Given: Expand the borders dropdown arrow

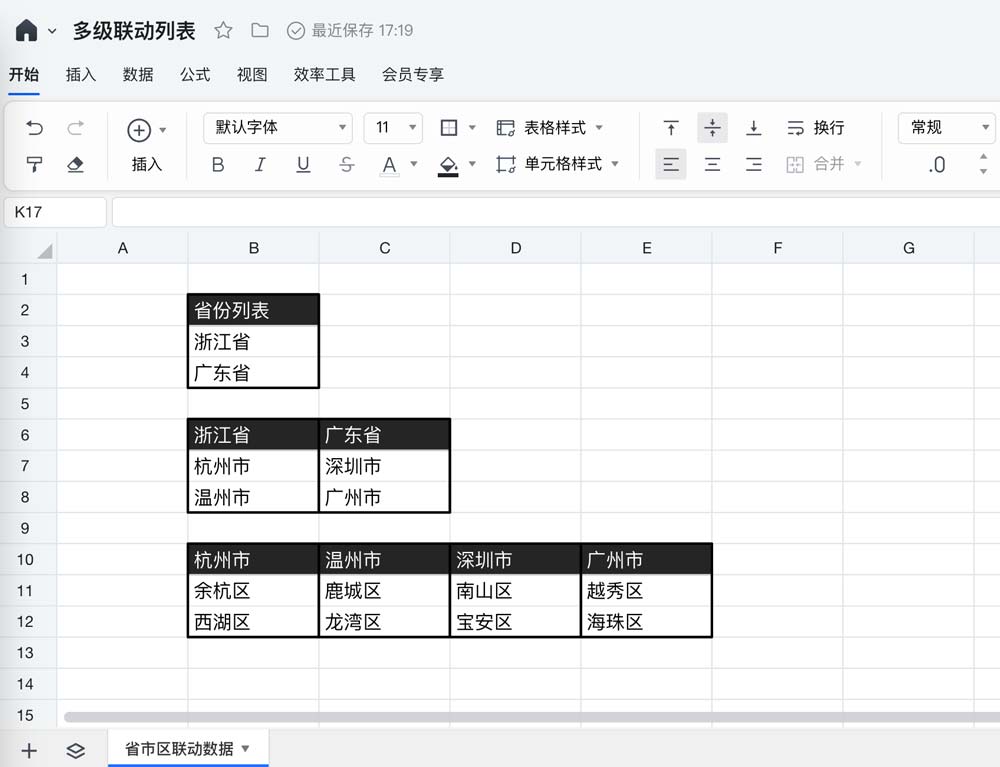Looking at the screenshot, I should point(472,128).
